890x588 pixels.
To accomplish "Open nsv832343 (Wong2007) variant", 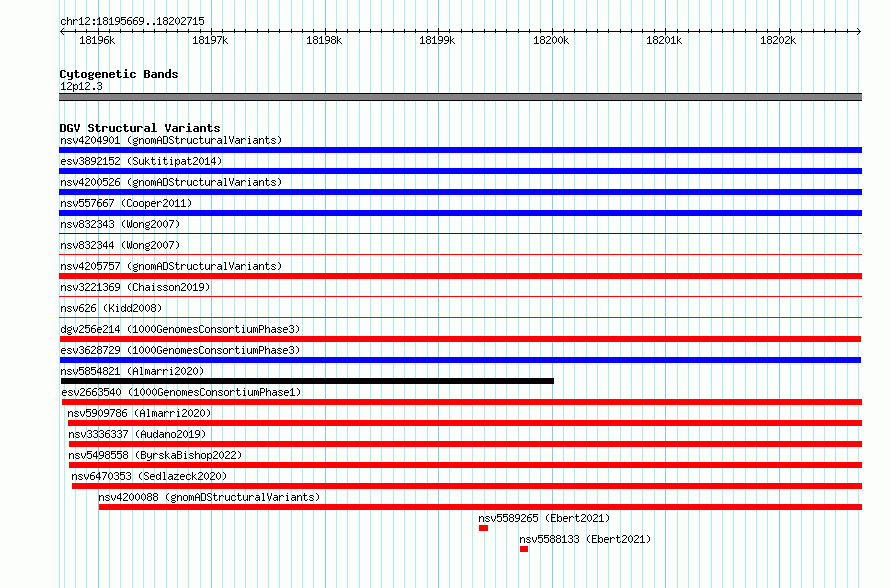I will click(120, 224).
